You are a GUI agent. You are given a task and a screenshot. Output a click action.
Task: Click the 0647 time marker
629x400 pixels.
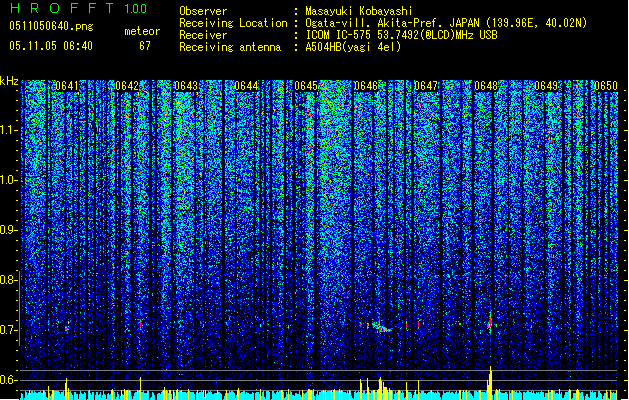[426, 86]
